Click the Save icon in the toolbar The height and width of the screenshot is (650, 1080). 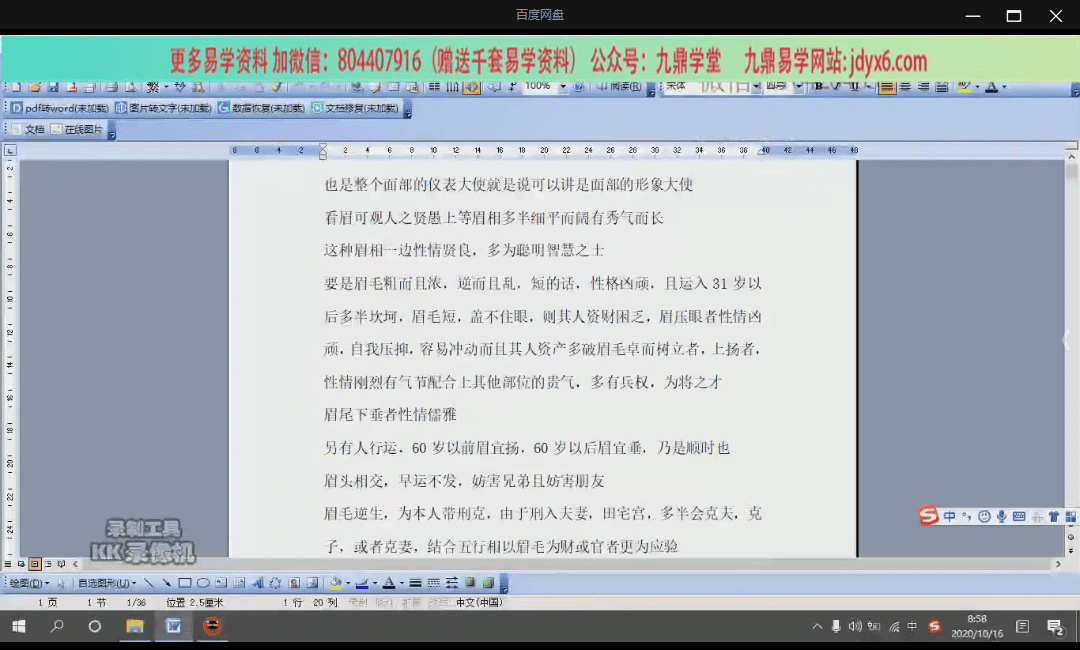click(x=53, y=88)
